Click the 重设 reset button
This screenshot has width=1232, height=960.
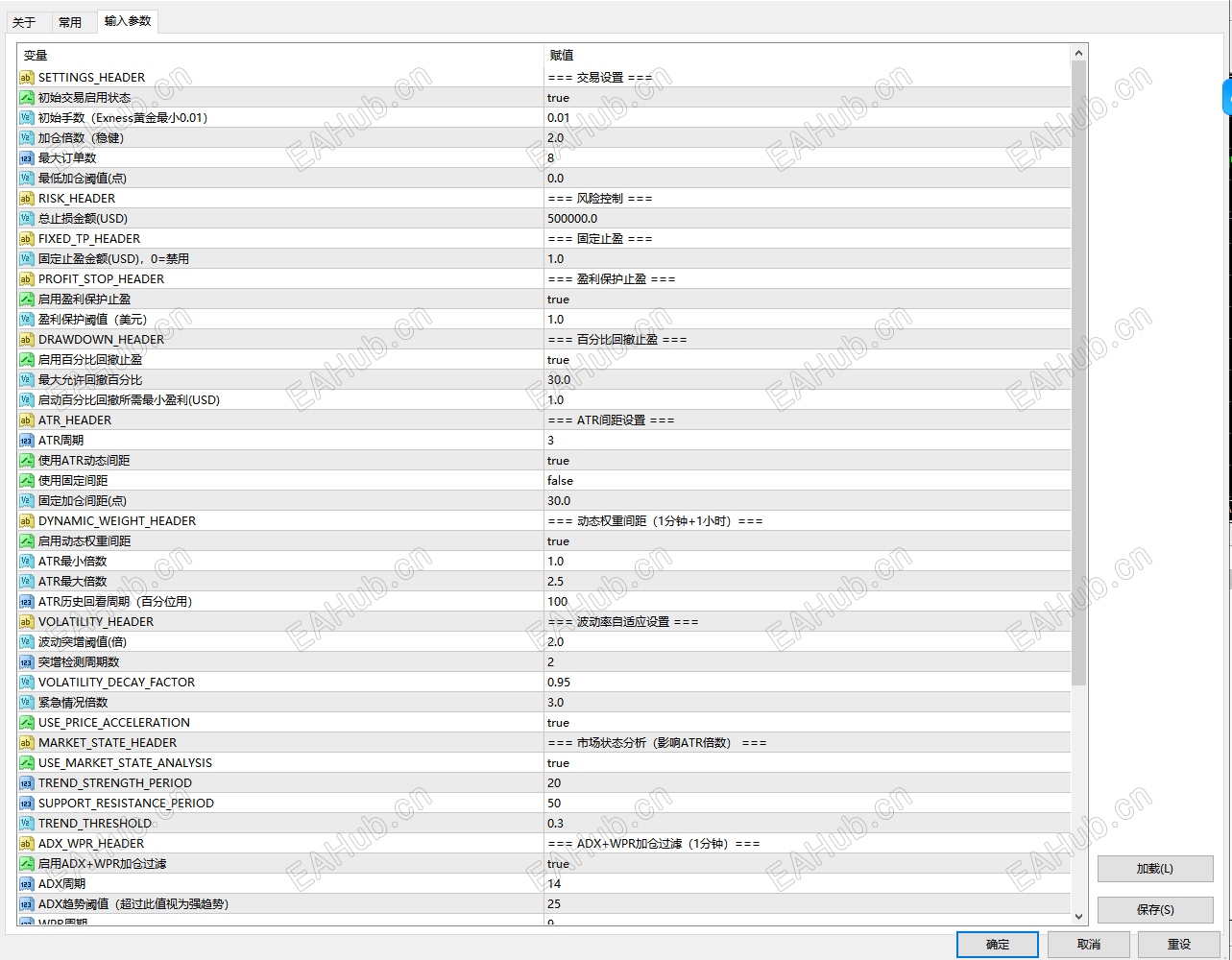(x=1179, y=945)
